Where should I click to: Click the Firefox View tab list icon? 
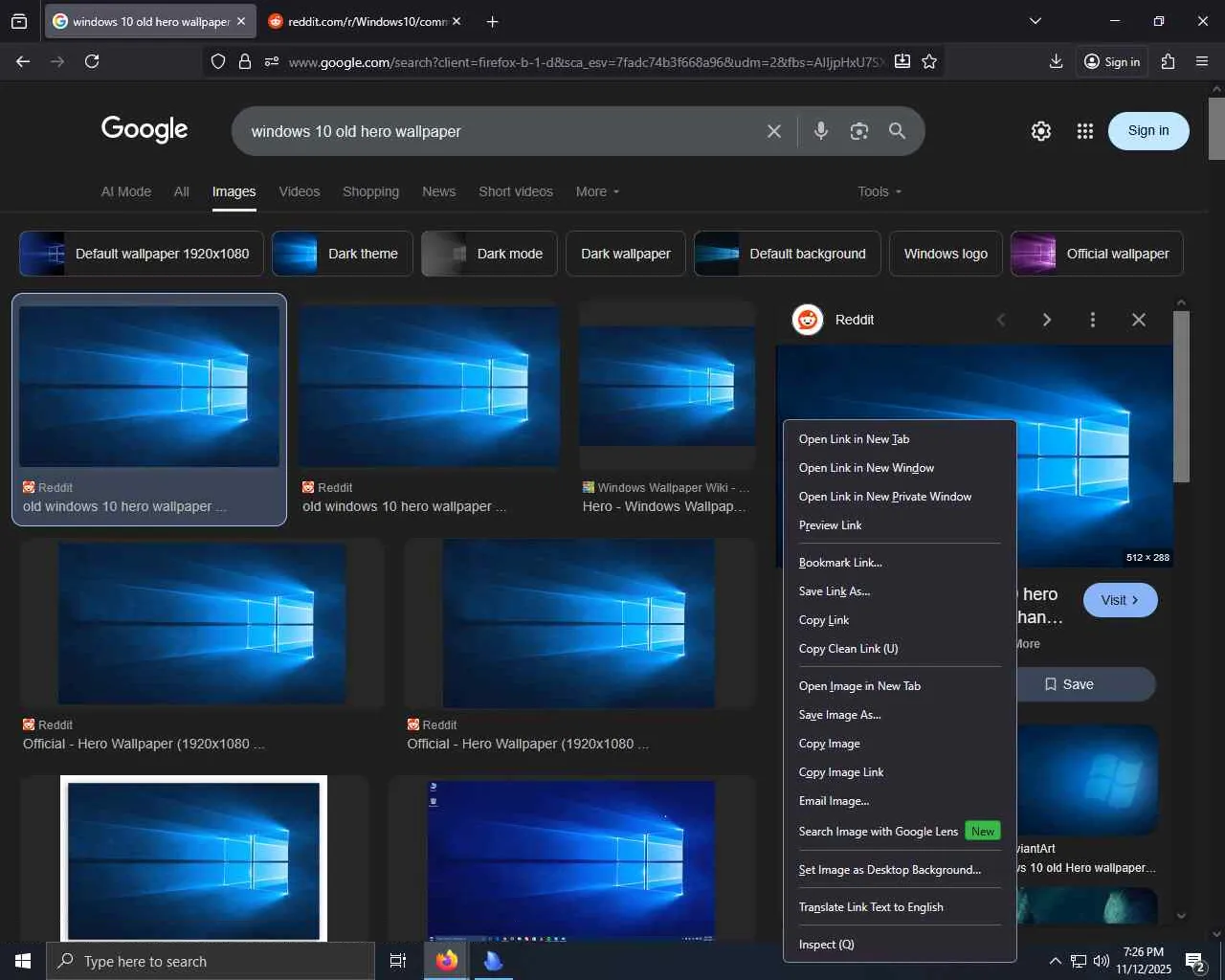coord(19,21)
